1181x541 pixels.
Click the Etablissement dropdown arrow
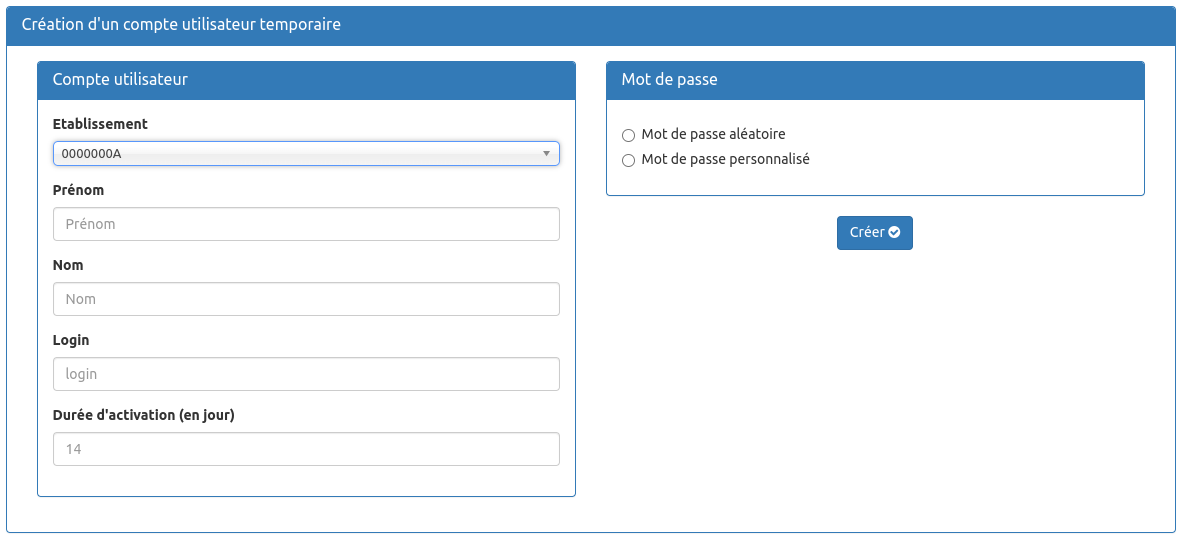click(547, 154)
